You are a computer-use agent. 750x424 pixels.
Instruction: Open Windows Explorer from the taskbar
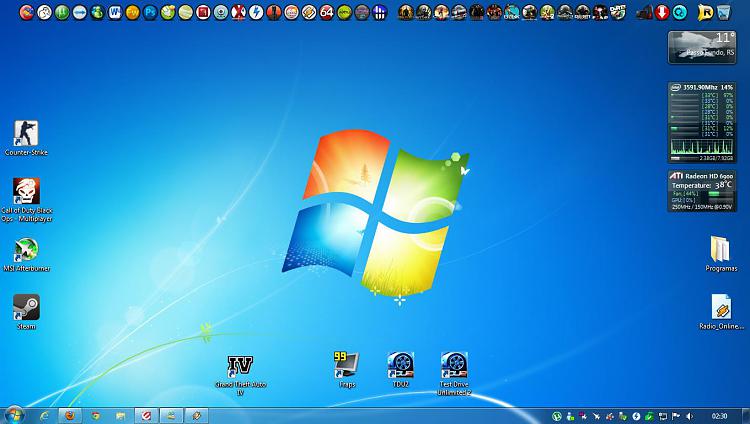pyautogui.click(x=121, y=416)
